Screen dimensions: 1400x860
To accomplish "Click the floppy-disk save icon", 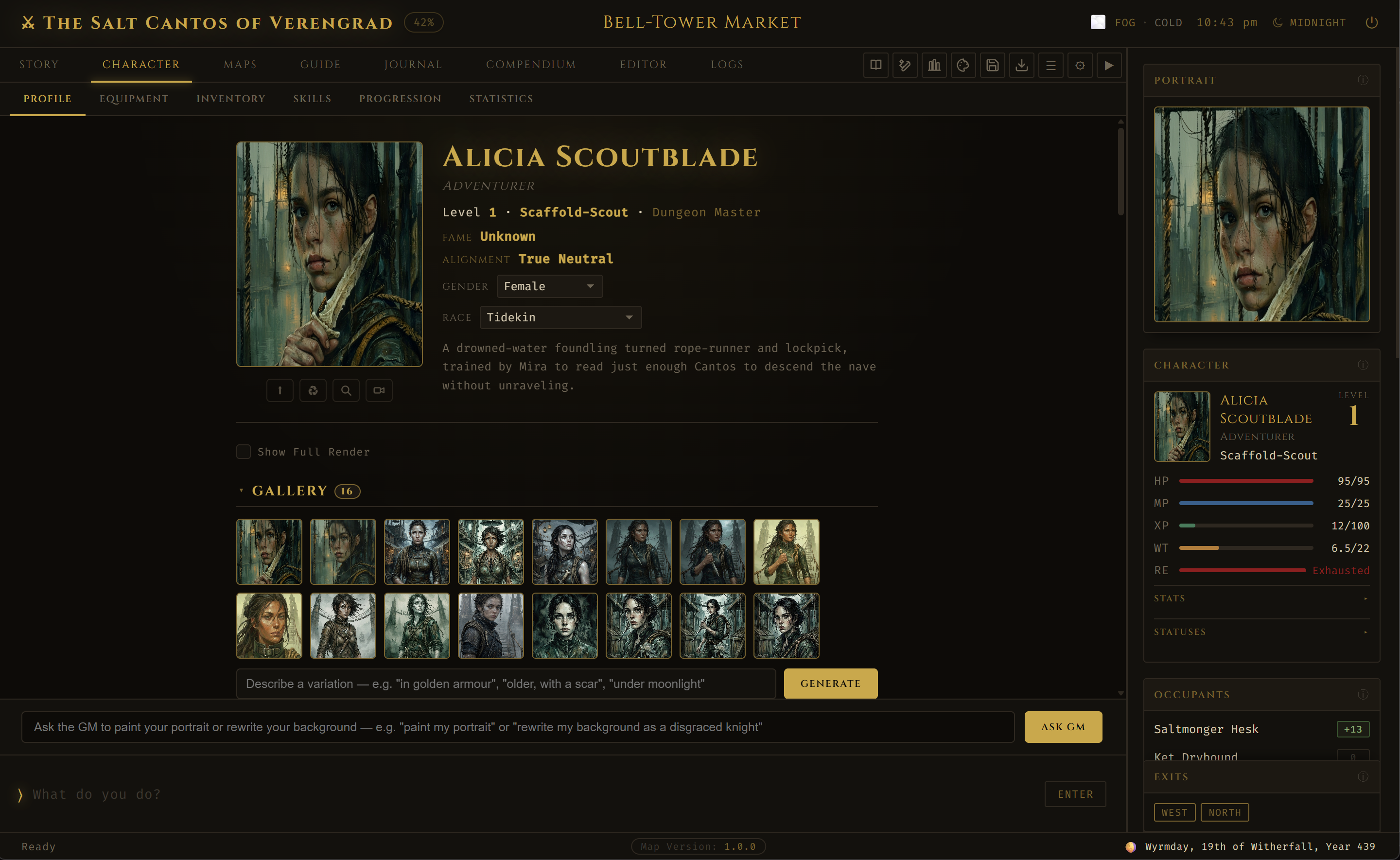I will point(992,65).
